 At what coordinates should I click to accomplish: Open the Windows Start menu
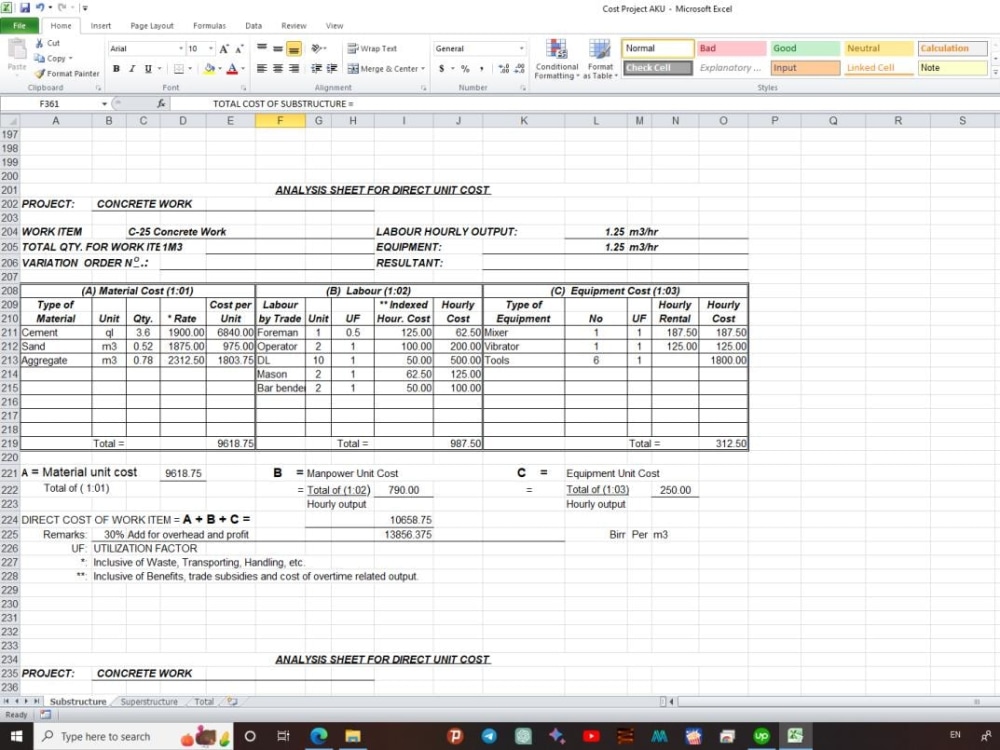(15, 736)
